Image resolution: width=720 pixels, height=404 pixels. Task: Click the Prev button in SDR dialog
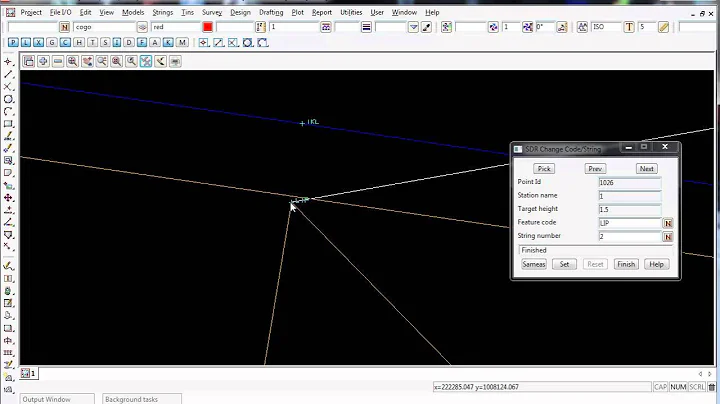pos(595,168)
